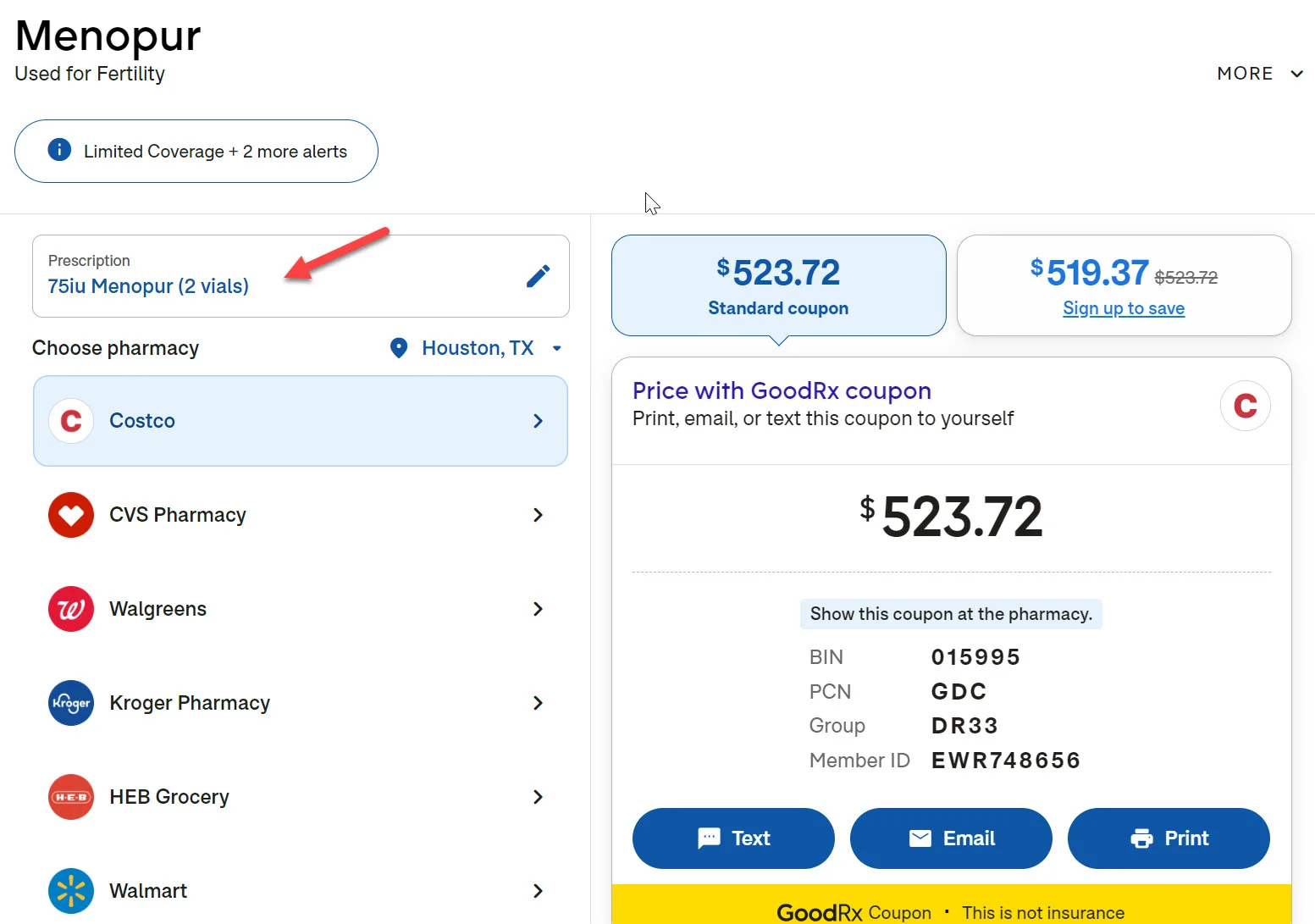
Task: Click the blue info alert icon
Action: point(59,151)
